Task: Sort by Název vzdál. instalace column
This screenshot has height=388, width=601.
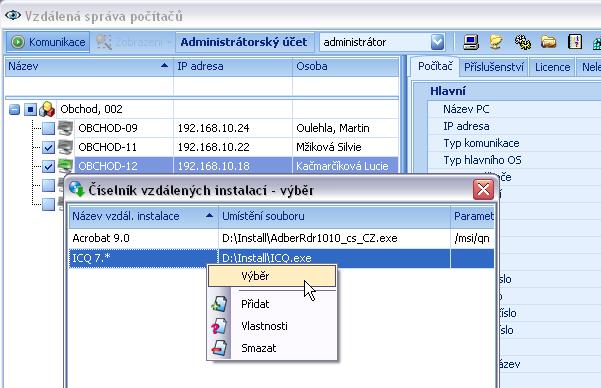Action: 143,216
